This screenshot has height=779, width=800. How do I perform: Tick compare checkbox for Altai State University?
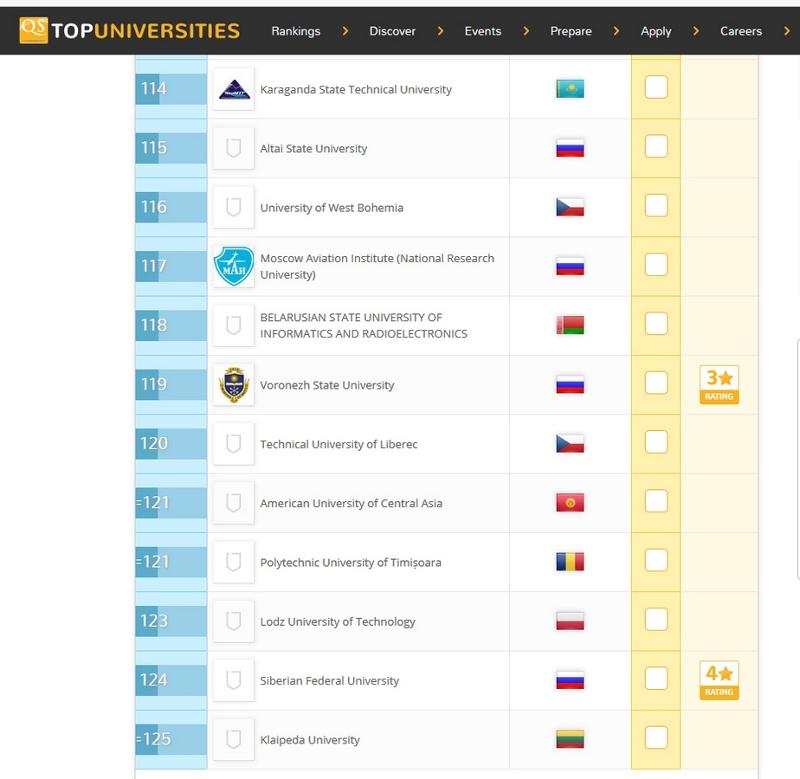[656, 148]
